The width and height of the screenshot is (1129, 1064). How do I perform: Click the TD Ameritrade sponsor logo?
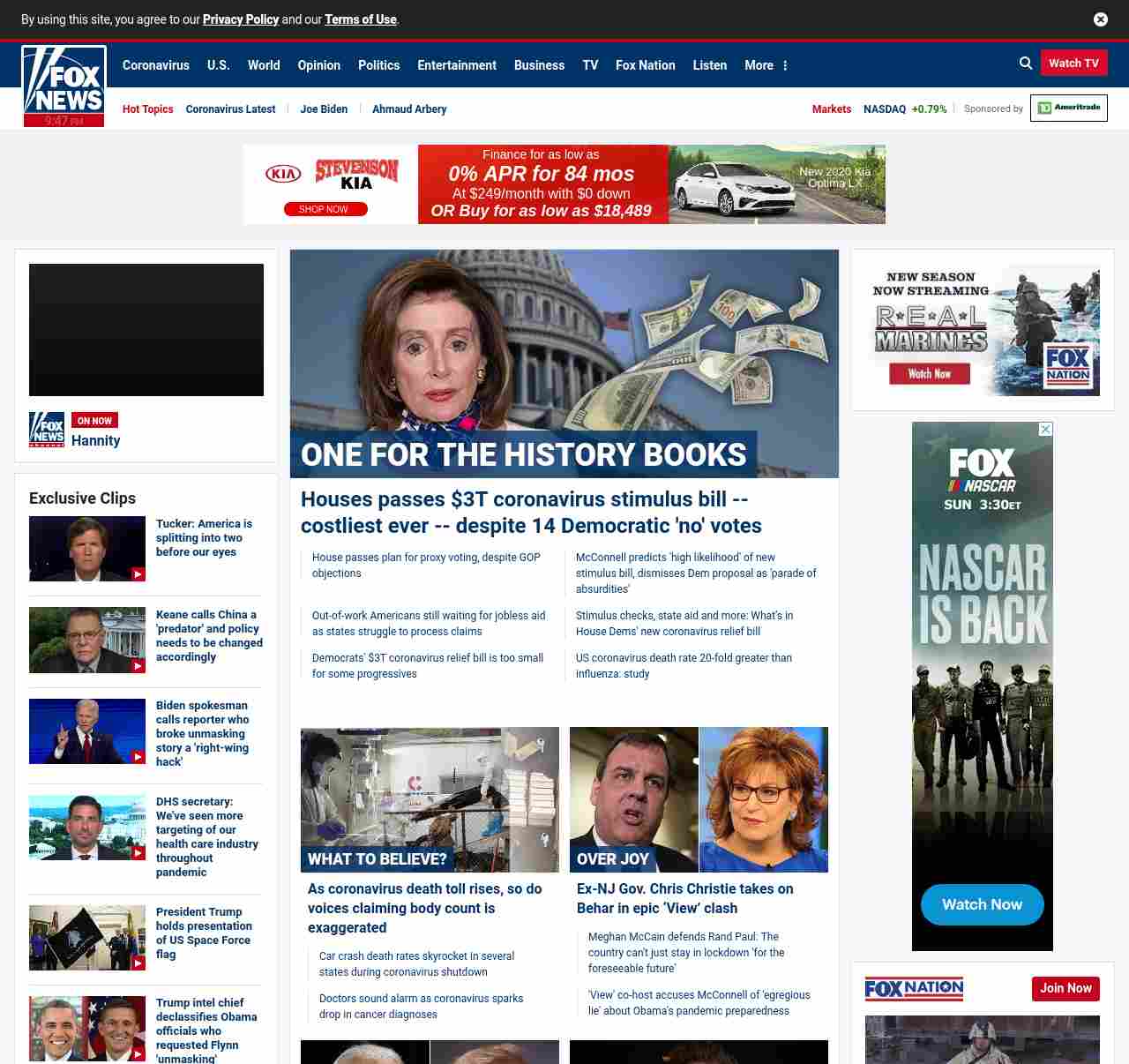(x=1068, y=108)
